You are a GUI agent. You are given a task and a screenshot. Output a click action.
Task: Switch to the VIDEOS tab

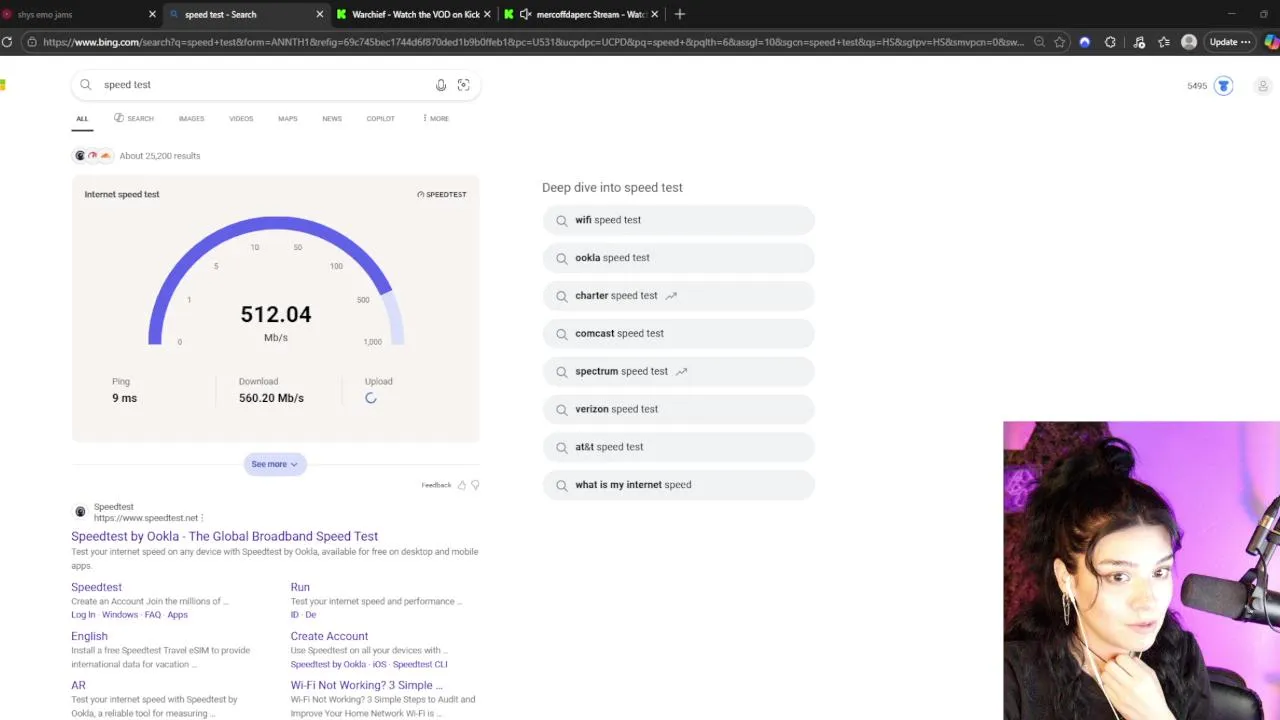click(x=241, y=118)
